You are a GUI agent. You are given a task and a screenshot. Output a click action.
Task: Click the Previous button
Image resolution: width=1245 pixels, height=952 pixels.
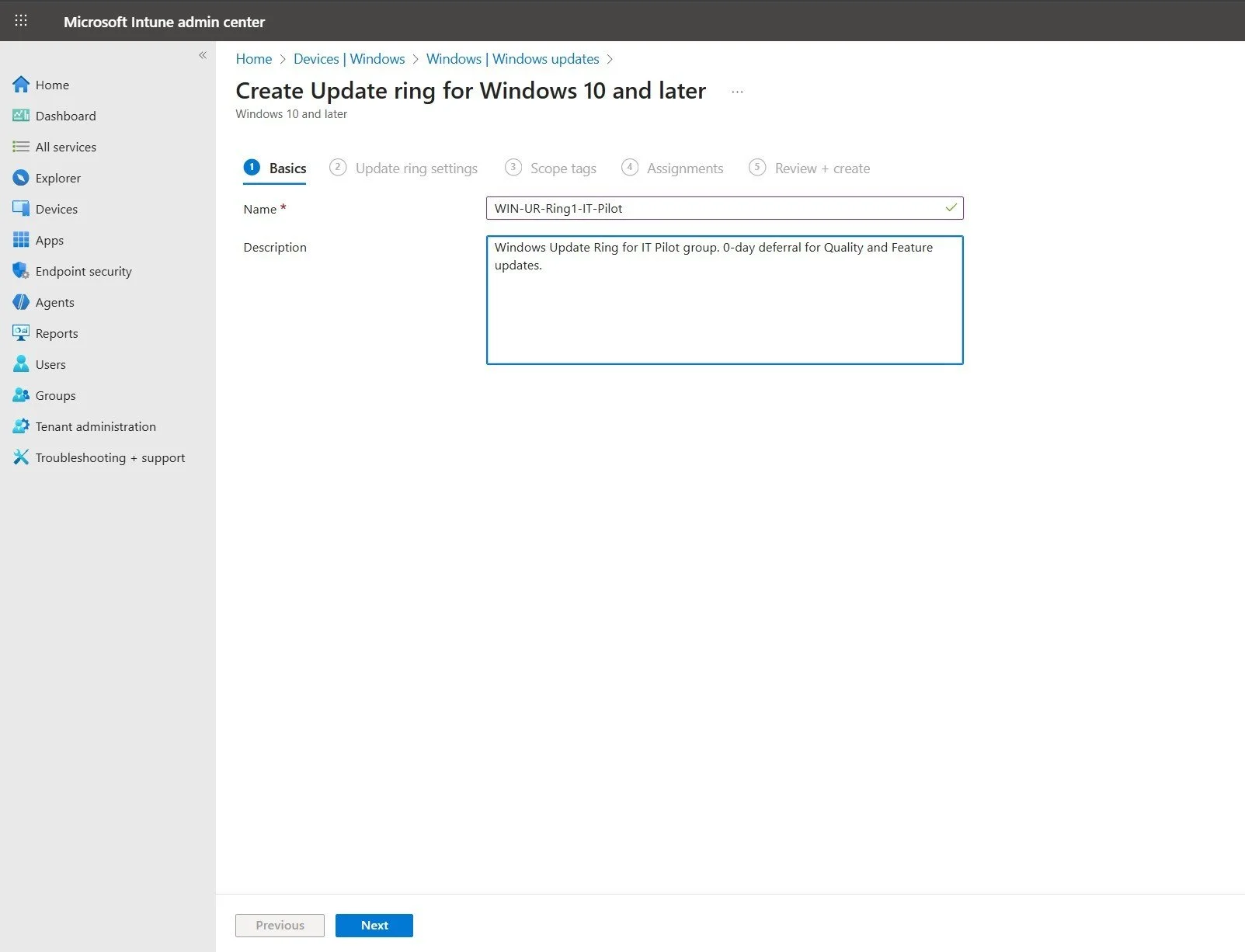[x=280, y=926]
